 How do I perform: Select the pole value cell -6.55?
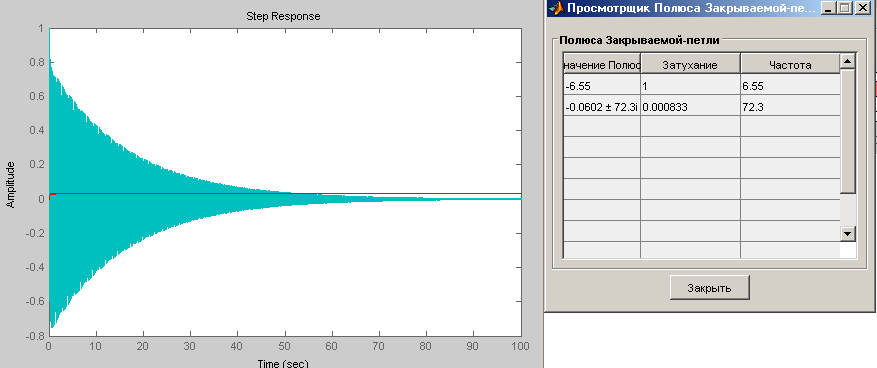[x=602, y=85]
